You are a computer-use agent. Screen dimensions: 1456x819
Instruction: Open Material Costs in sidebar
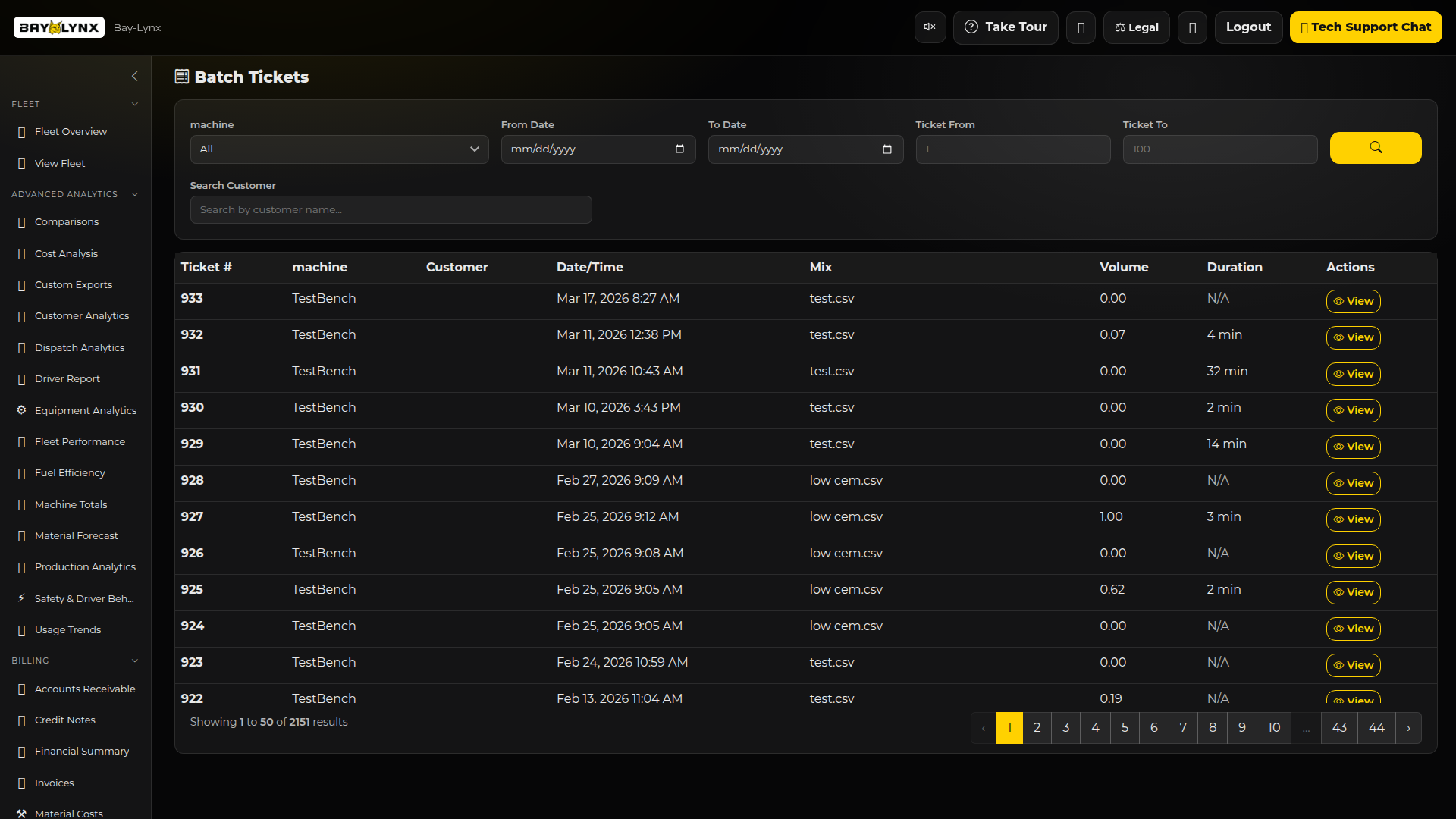(68, 813)
